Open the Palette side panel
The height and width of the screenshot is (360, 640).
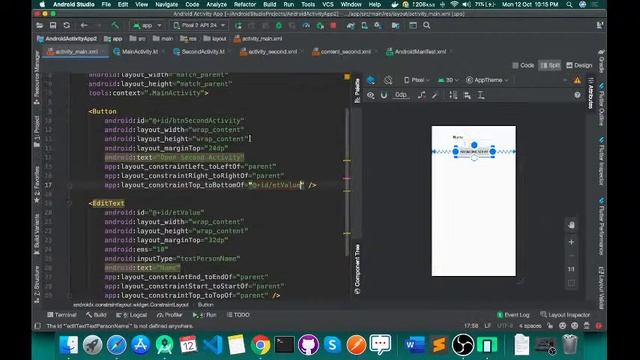pos(357,90)
